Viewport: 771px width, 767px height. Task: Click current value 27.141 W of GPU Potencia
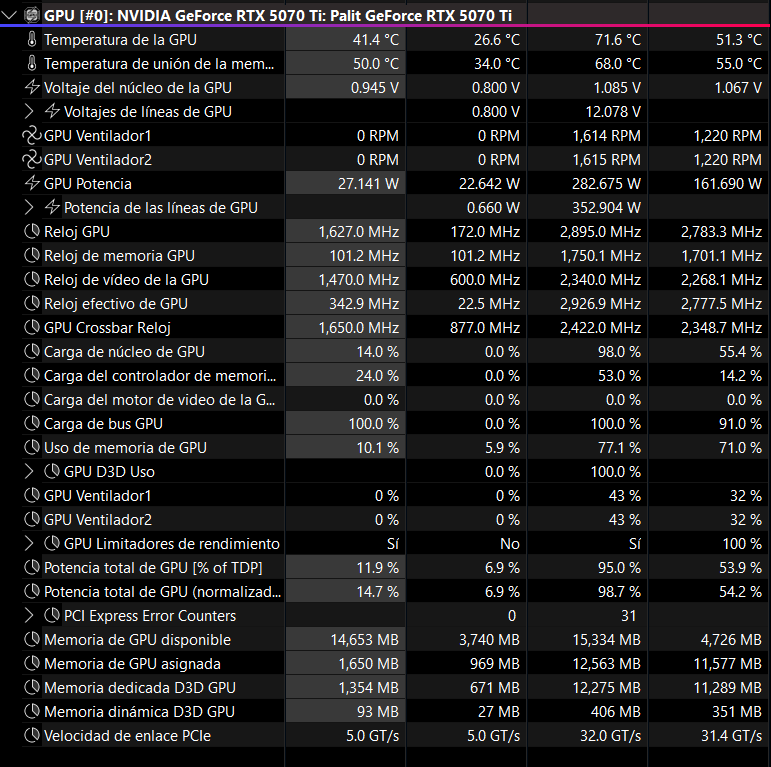(x=368, y=183)
